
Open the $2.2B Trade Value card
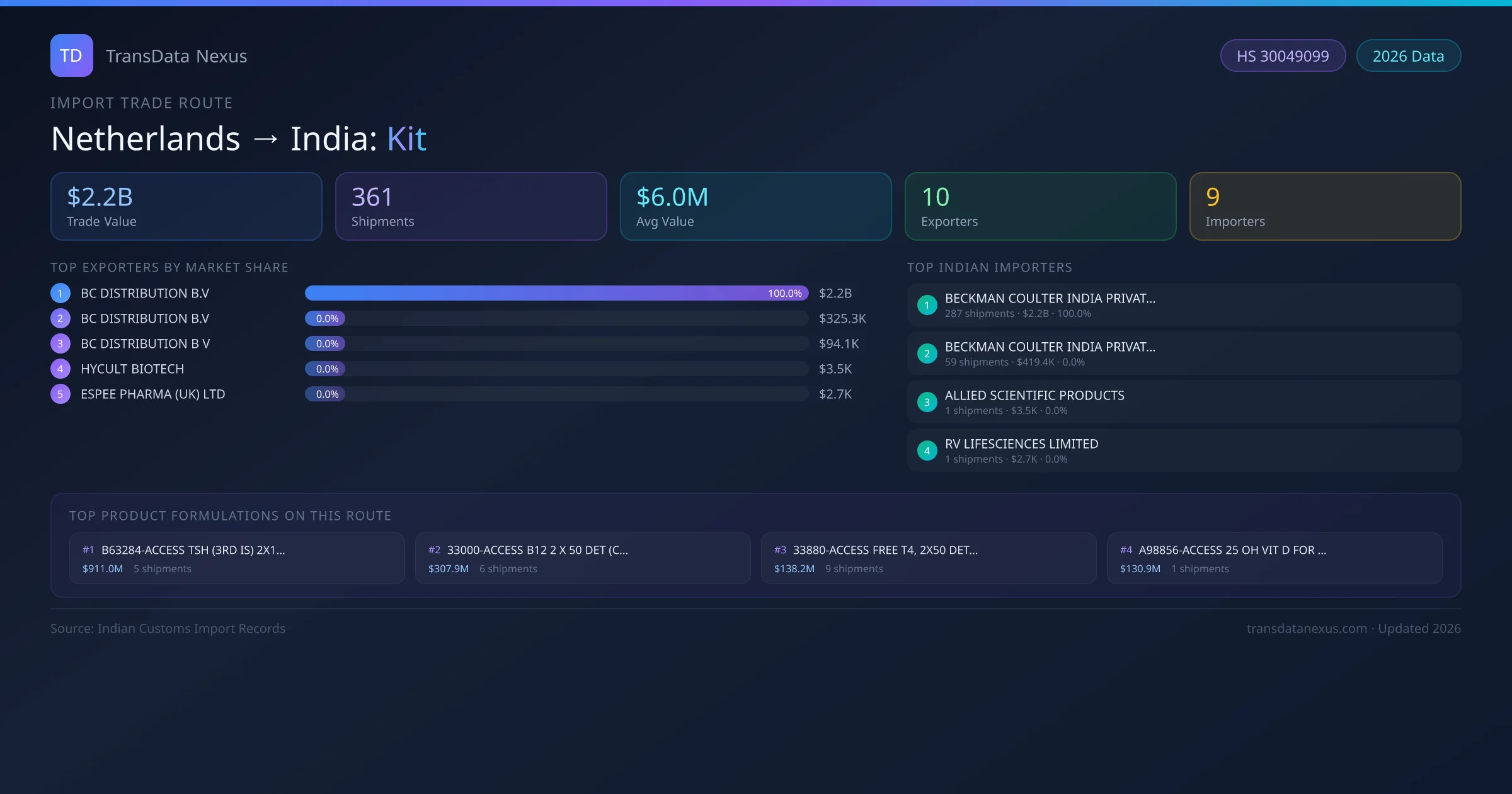coord(186,206)
